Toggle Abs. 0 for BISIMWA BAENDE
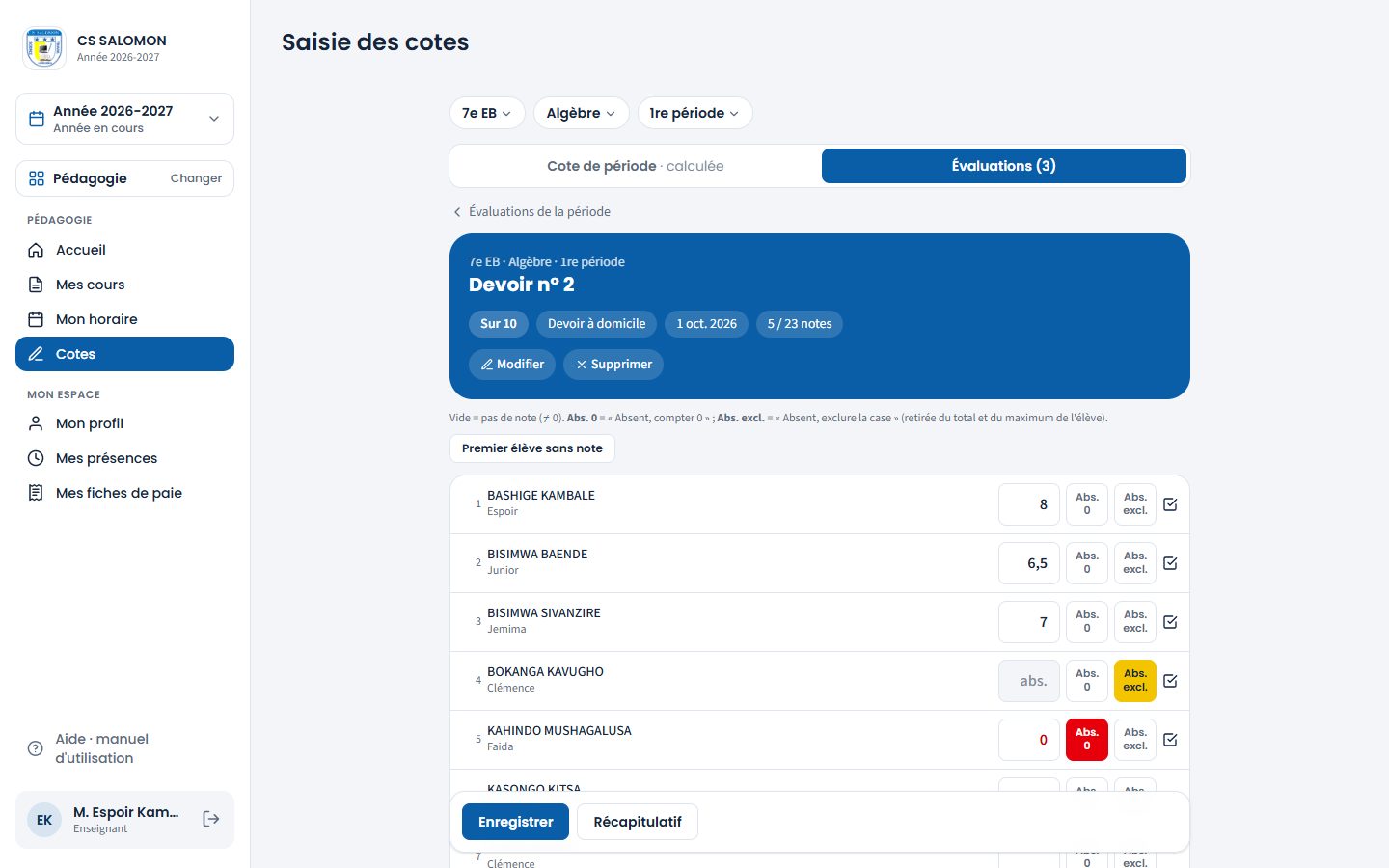Image resolution: width=1389 pixels, height=868 pixels. (x=1087, y=563)
